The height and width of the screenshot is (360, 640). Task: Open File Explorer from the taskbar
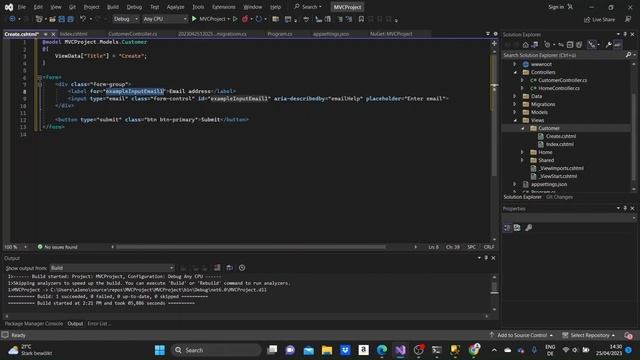[x=327, y=350]
